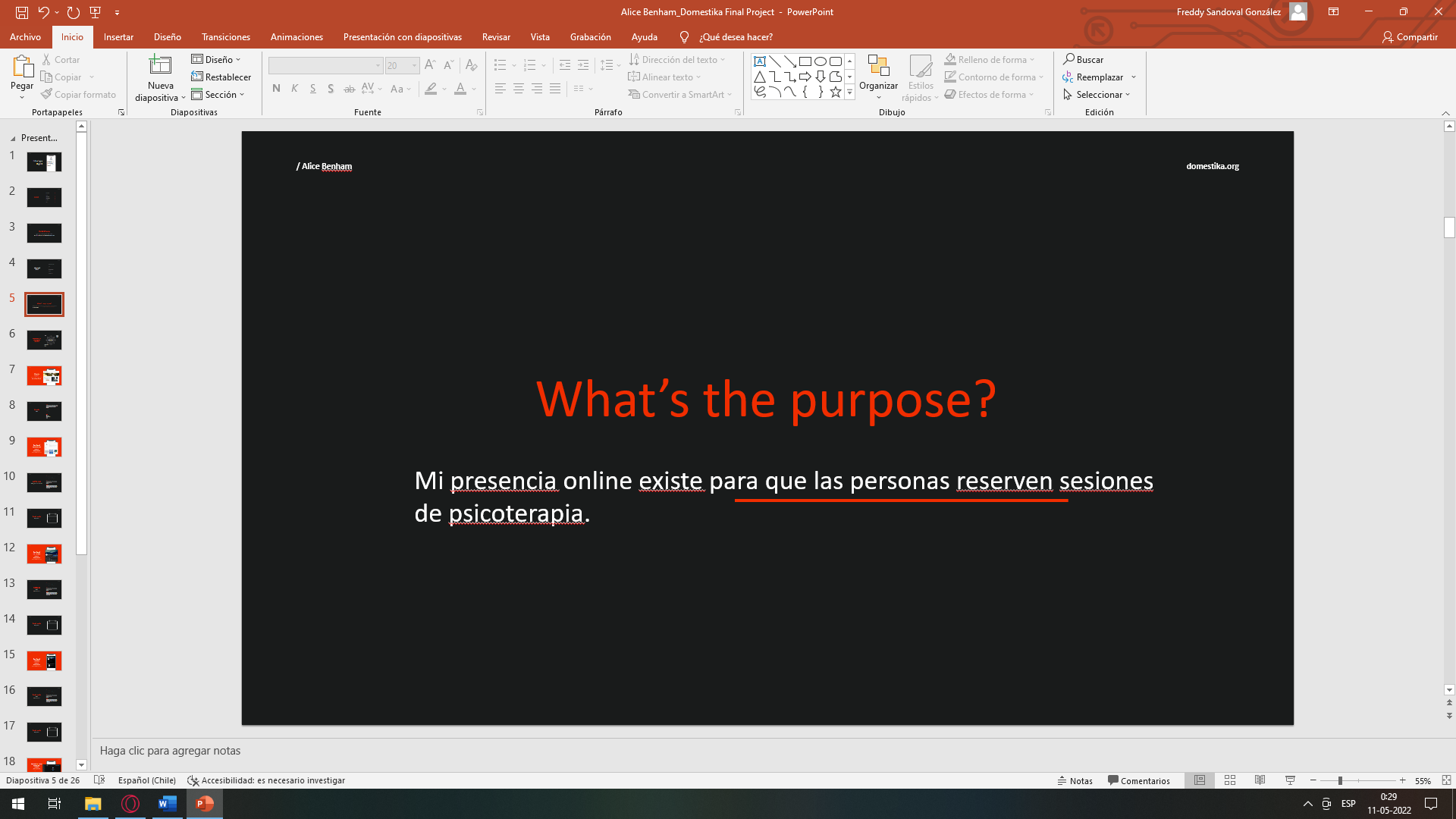
Task: Open PowerPoint from the Windows taskbar
Action: (205, 804)
